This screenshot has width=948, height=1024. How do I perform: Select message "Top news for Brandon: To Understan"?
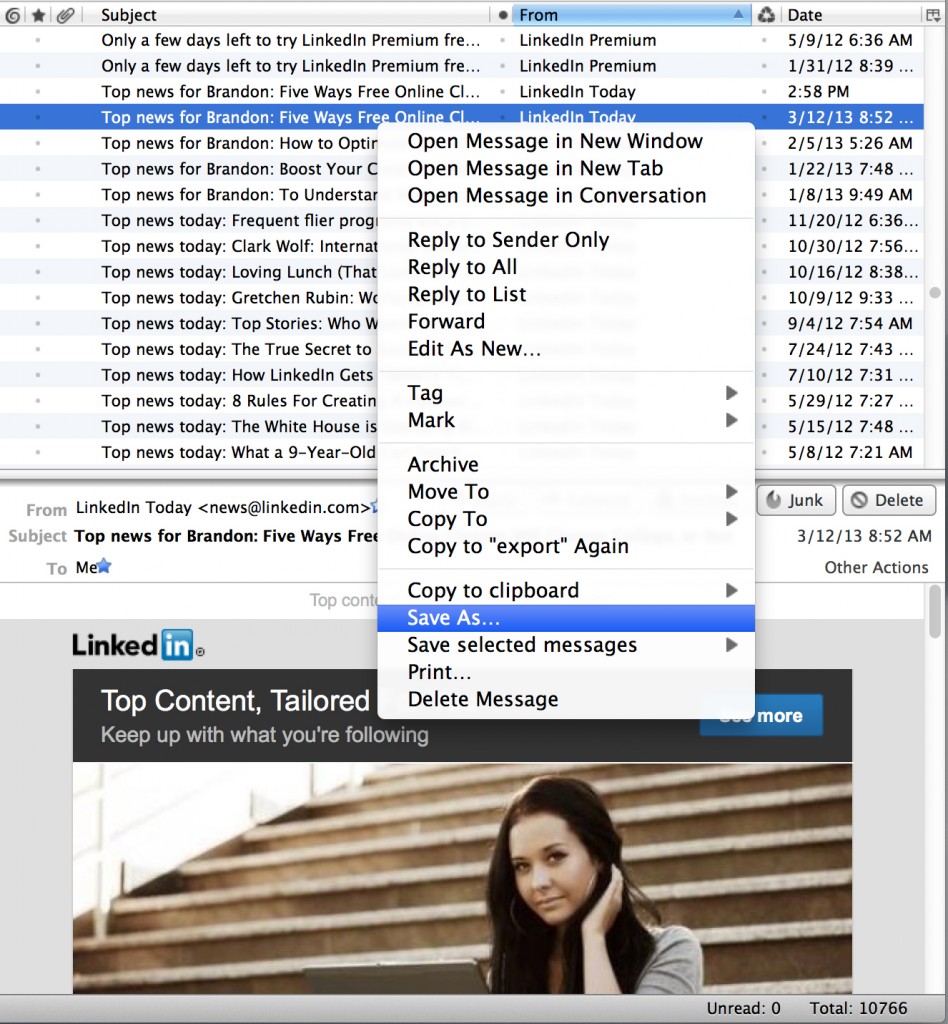(x=239, y=195)
